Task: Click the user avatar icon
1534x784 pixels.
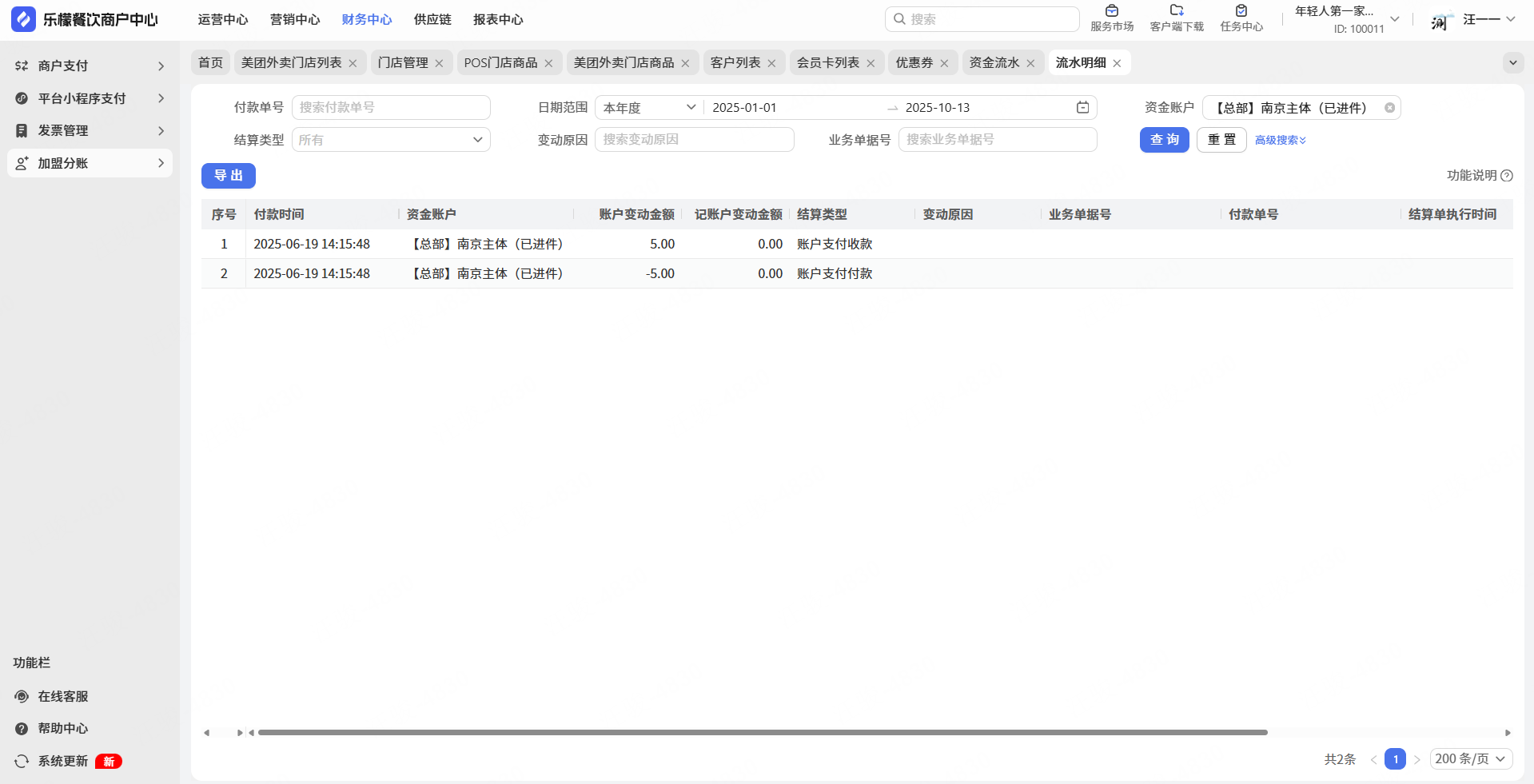Action: point(1441,20)
